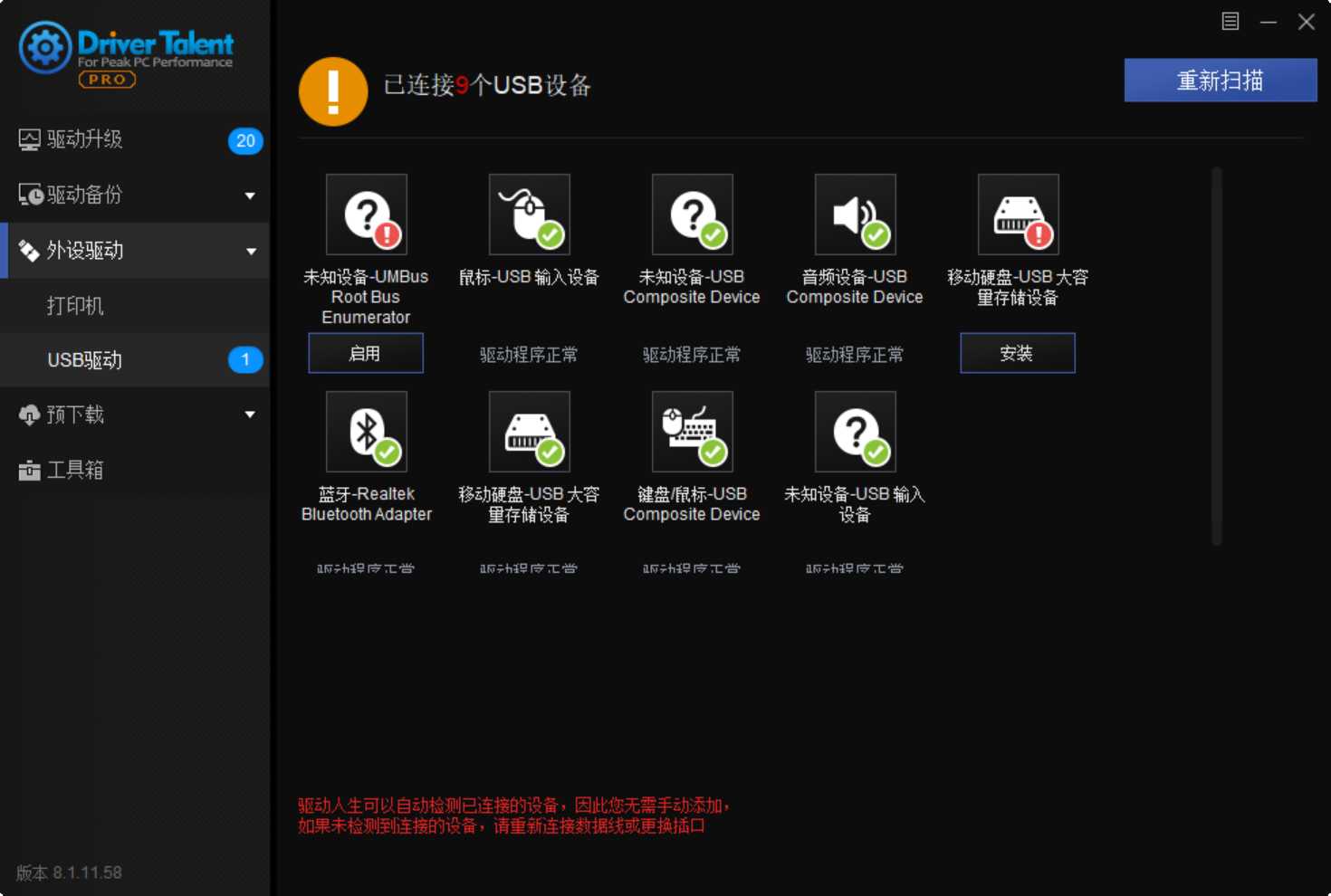Click the Driver Talent gear logo
Screen dimensions: 1331x896
(x=45, y=48)
